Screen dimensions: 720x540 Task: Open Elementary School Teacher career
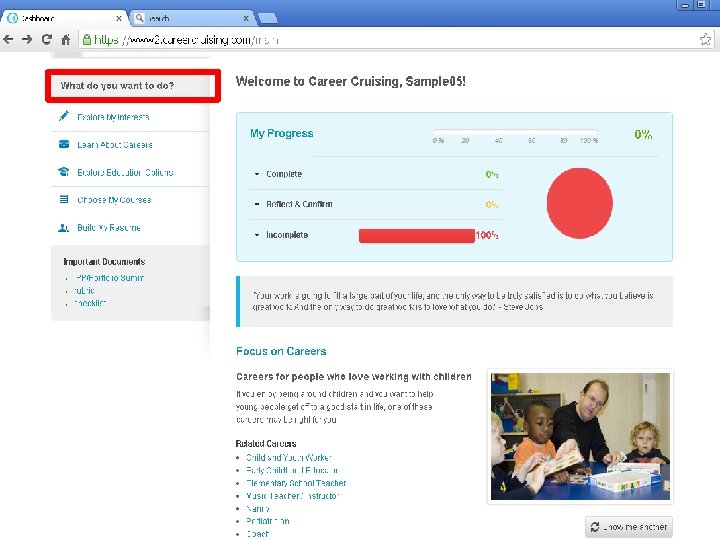pos(296,483)
